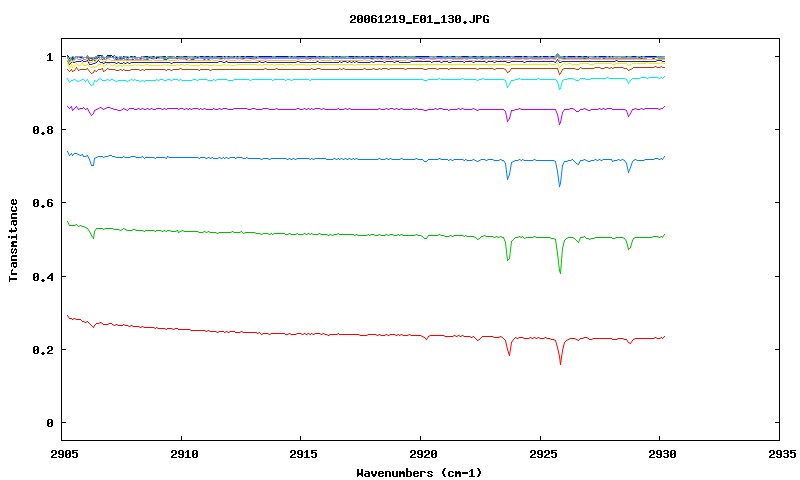Viewport: 800px width, 480px height.
Task: Click the purple spectrum's deepest absorption dip
Action: pyautogui.click(x=560, y=123)
